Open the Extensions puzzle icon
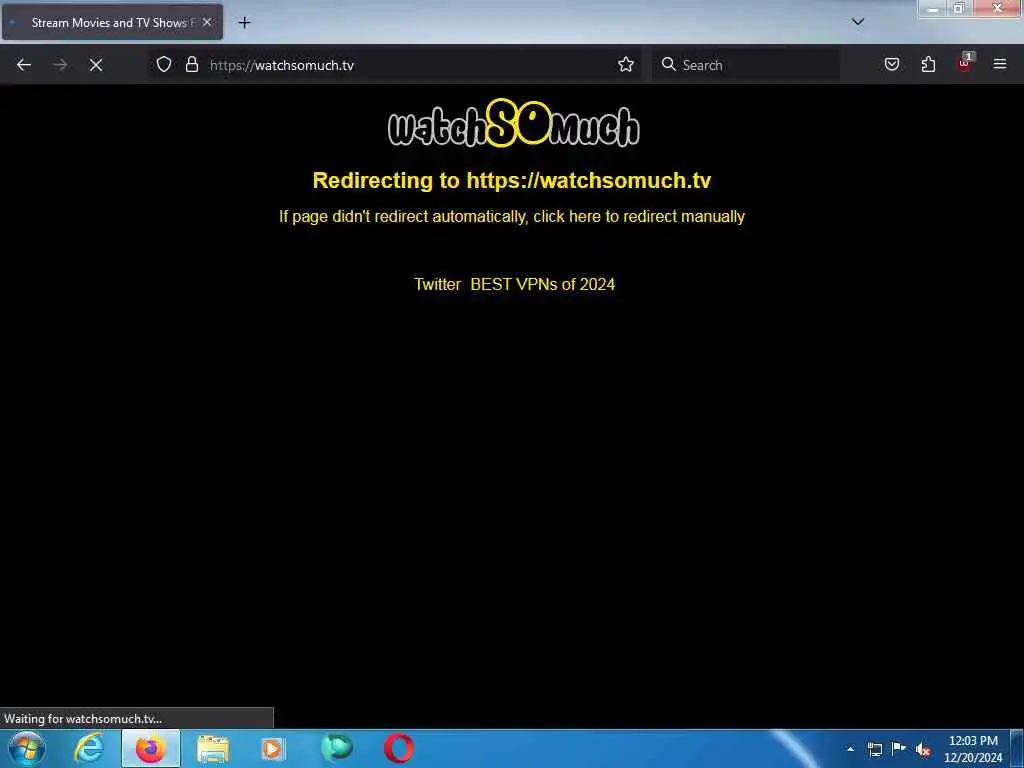The height and width of the screenshot is (768, 1024). [928, 64]
